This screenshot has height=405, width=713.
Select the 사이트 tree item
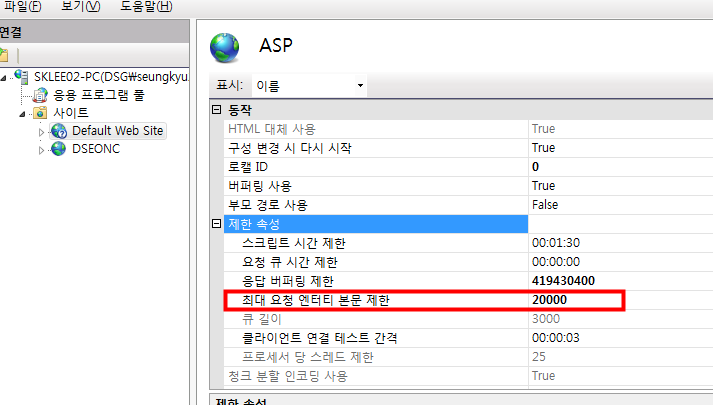tap(71, 113)
